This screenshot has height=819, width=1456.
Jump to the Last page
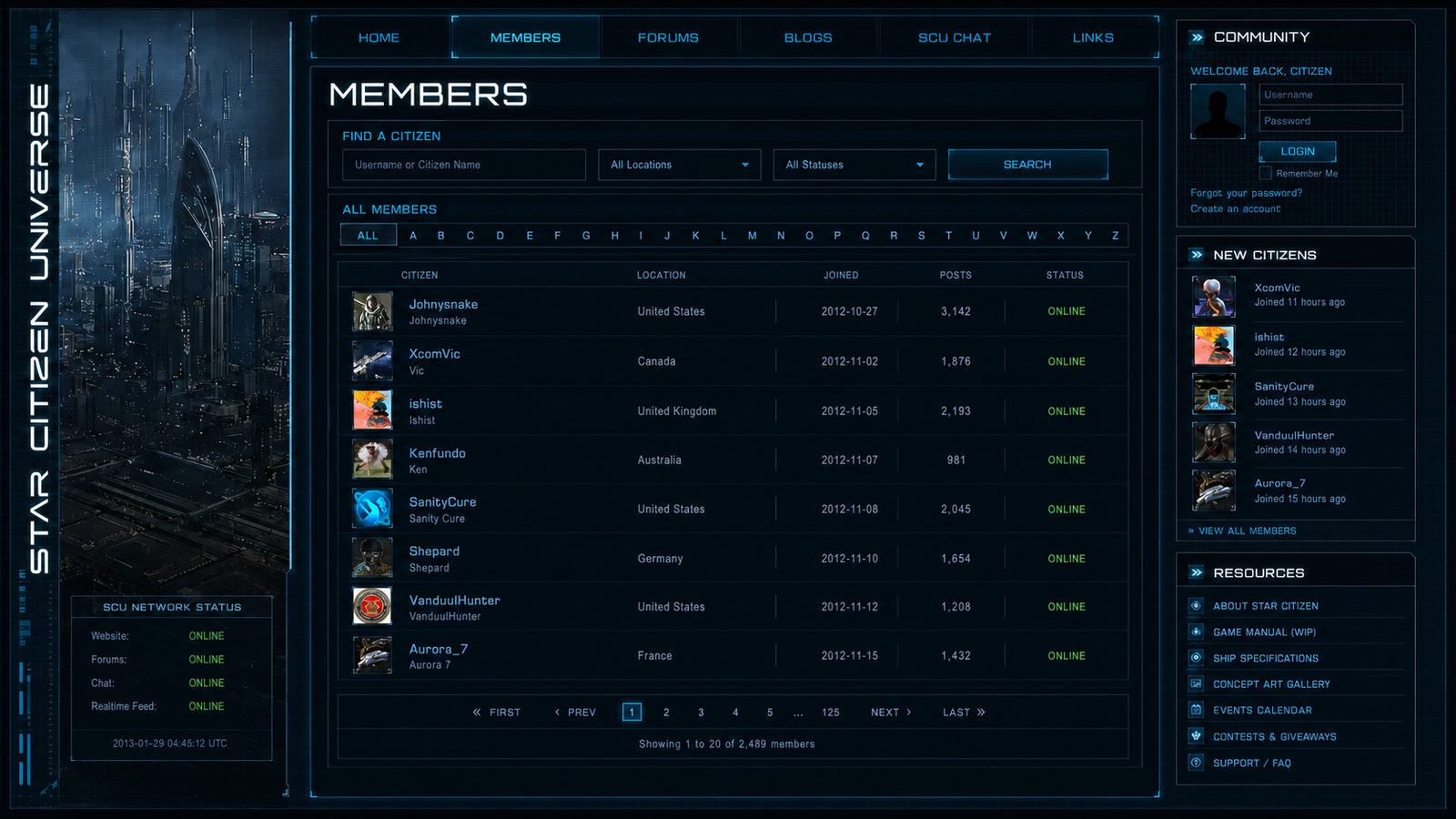[964, 713]
